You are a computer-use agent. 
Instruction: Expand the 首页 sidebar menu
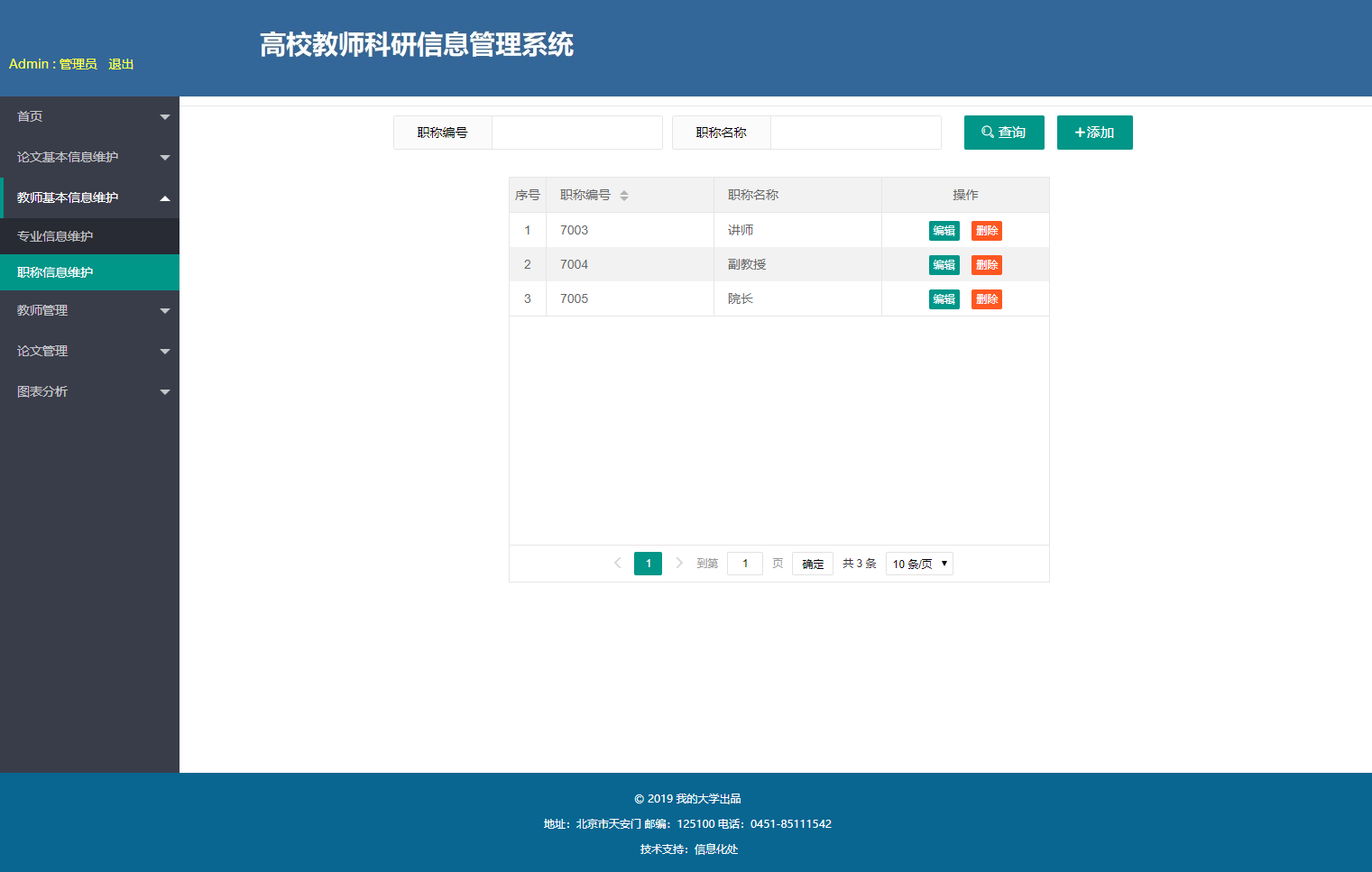coord(90,115)
